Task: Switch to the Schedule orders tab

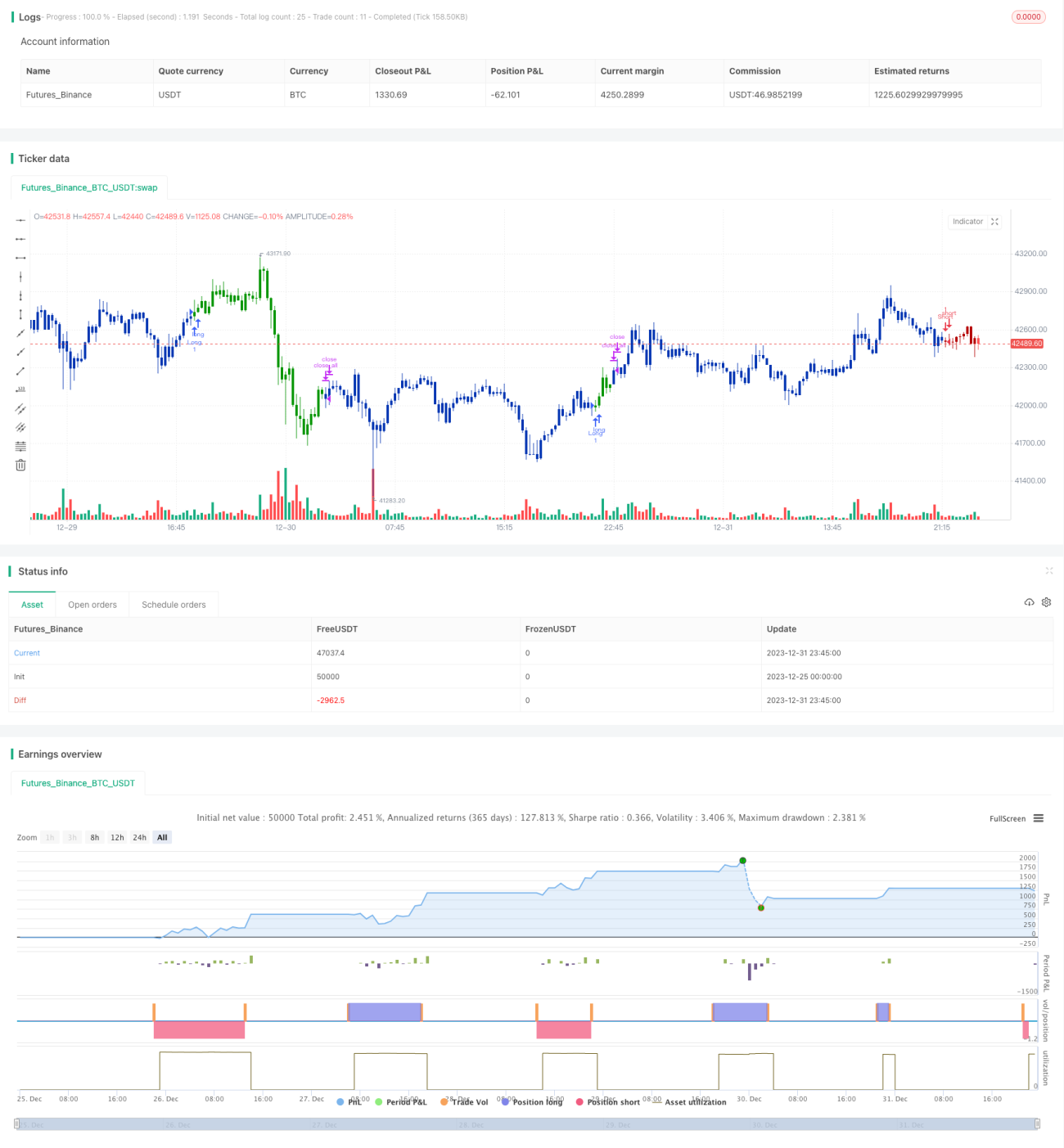Action: (x=174, y=605)
